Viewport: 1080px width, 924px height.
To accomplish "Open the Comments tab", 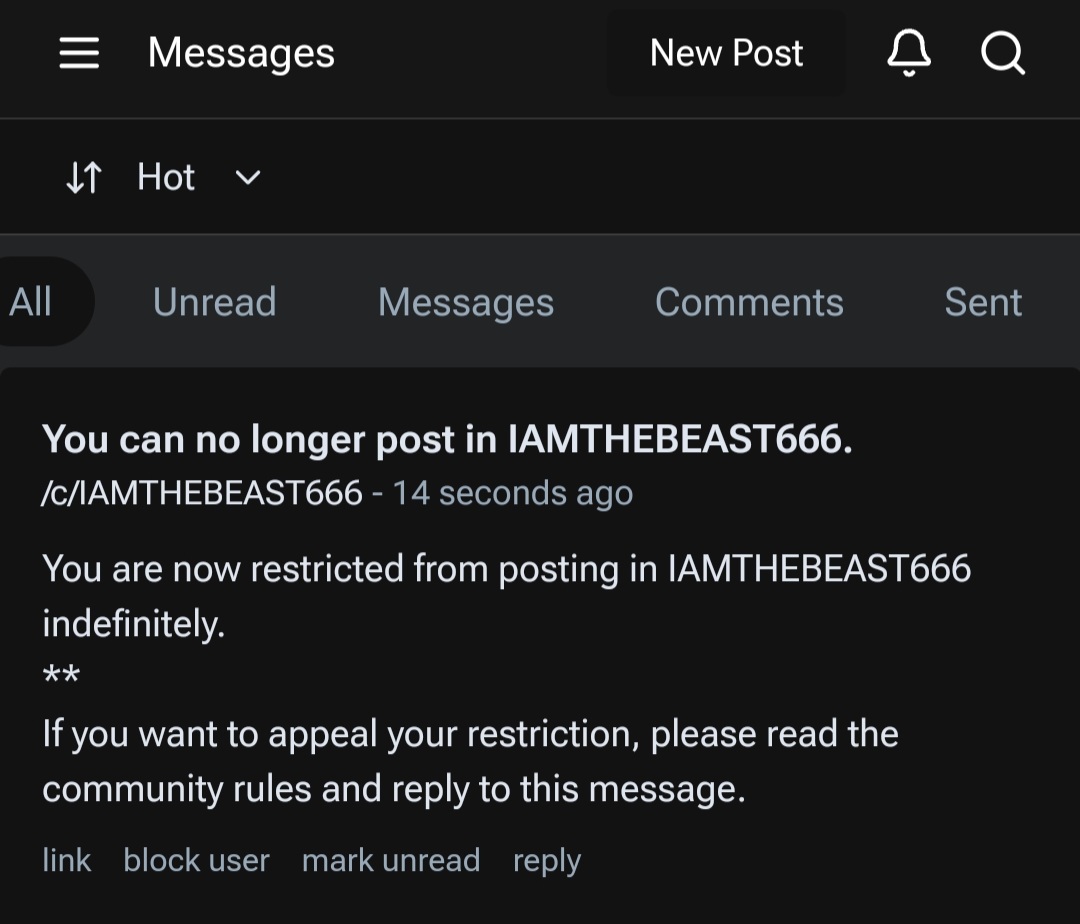I will (x=749, y=302).
